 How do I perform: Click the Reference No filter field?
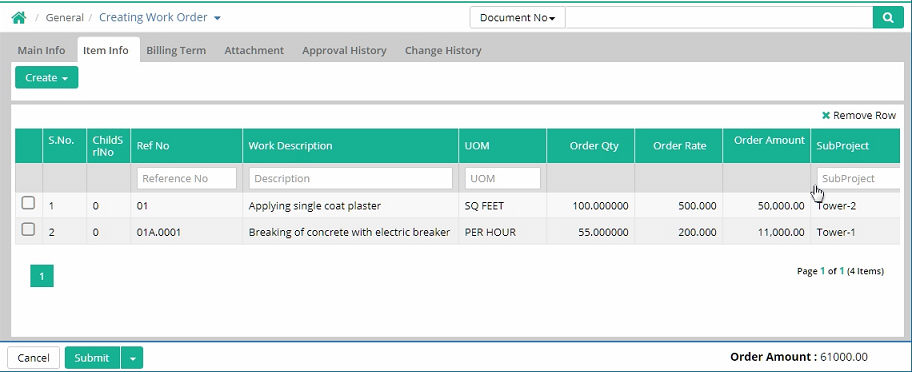(187, 178)
